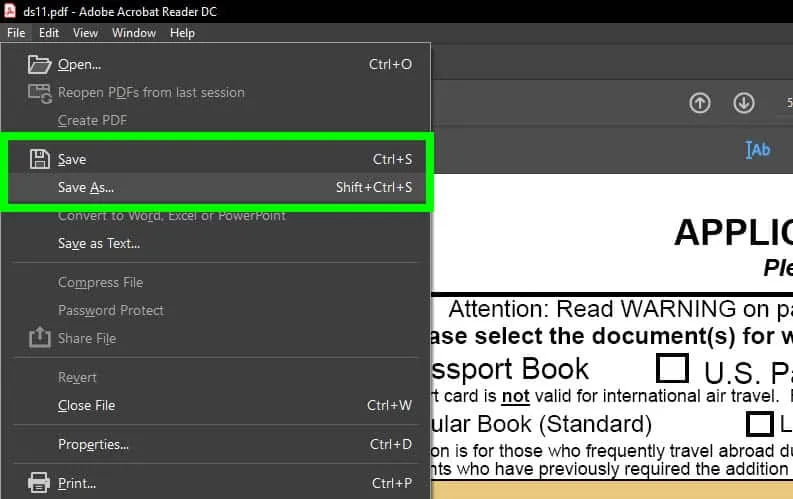
Task: Click the Adobe Acrobat title bar icon
Action: coord(10,11)
